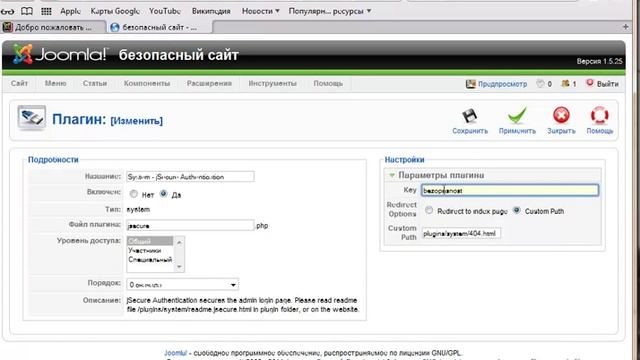
Task: Select Нет radio for Включен
Action: point(133,194)
